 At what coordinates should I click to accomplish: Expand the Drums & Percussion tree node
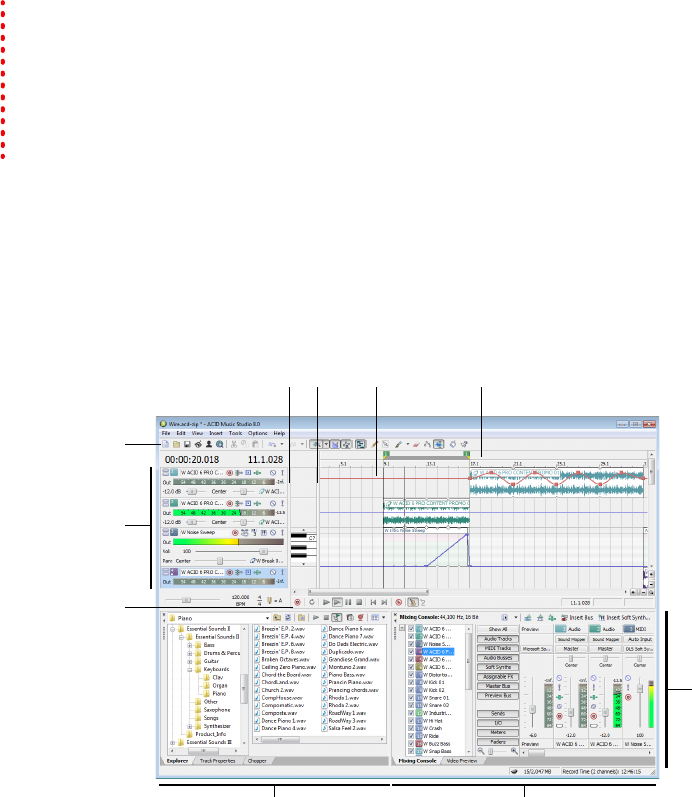pyautogui.click(x=190, y=653)
